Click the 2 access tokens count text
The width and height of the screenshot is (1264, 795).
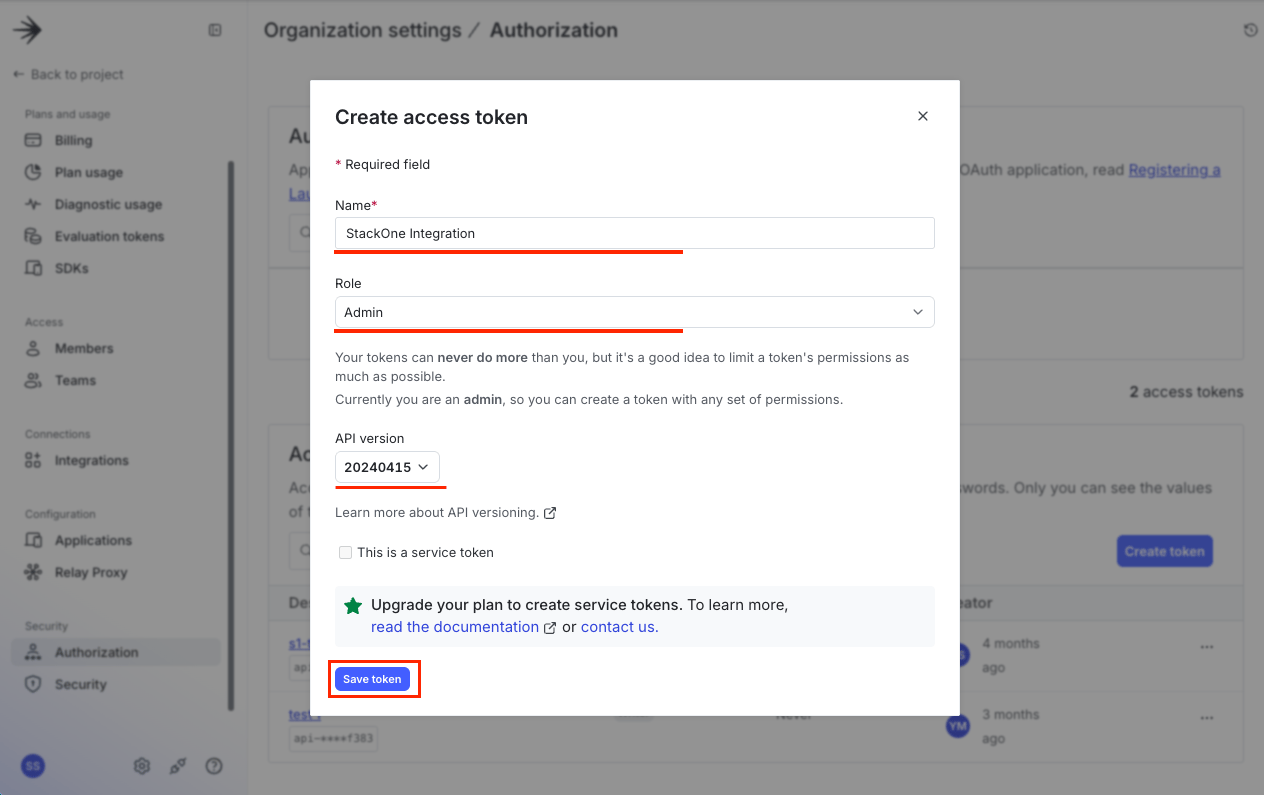click(x=1186, y=391)
